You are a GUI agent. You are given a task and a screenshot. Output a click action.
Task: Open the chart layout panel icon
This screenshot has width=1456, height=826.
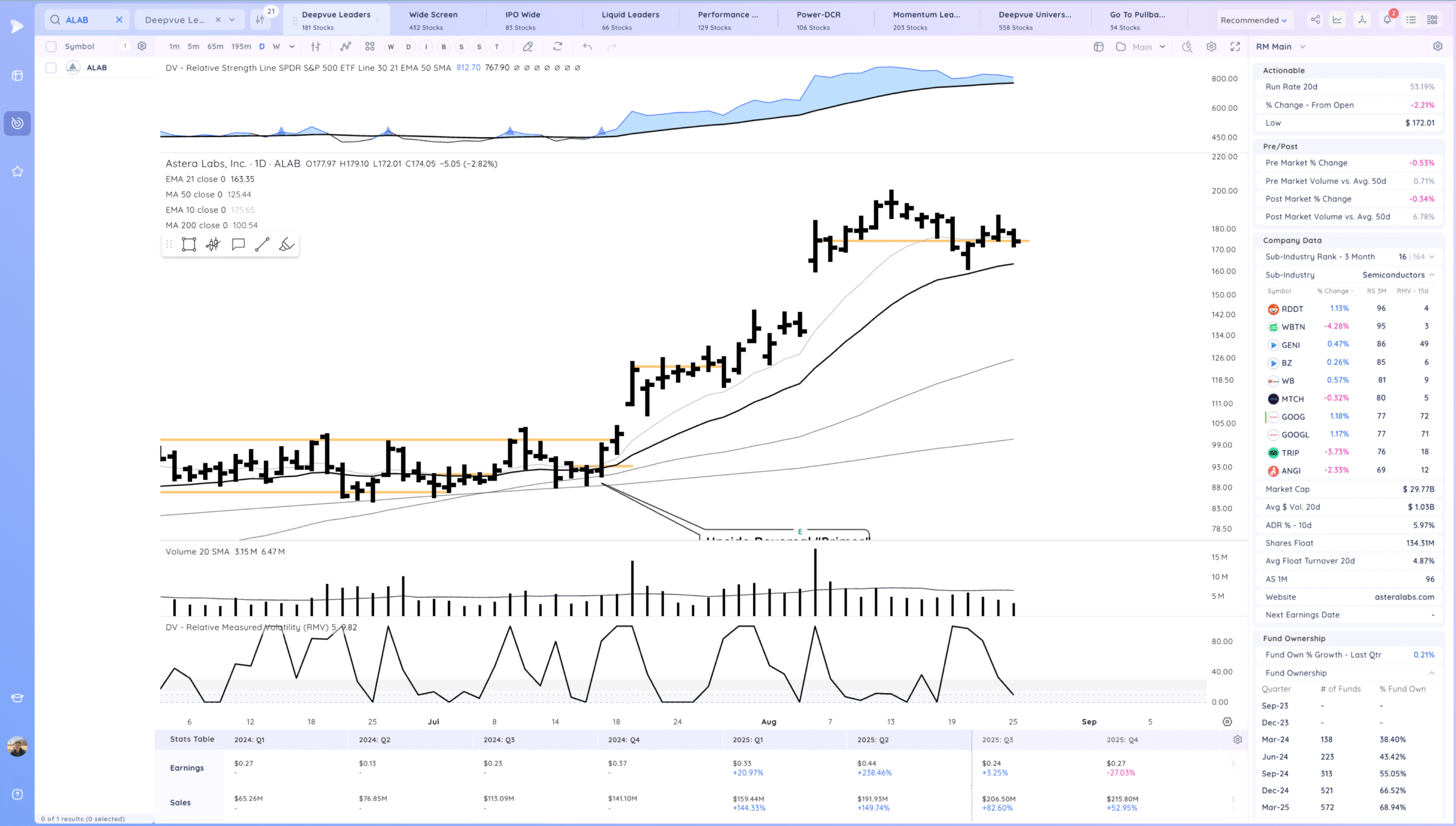[1099, 47]
